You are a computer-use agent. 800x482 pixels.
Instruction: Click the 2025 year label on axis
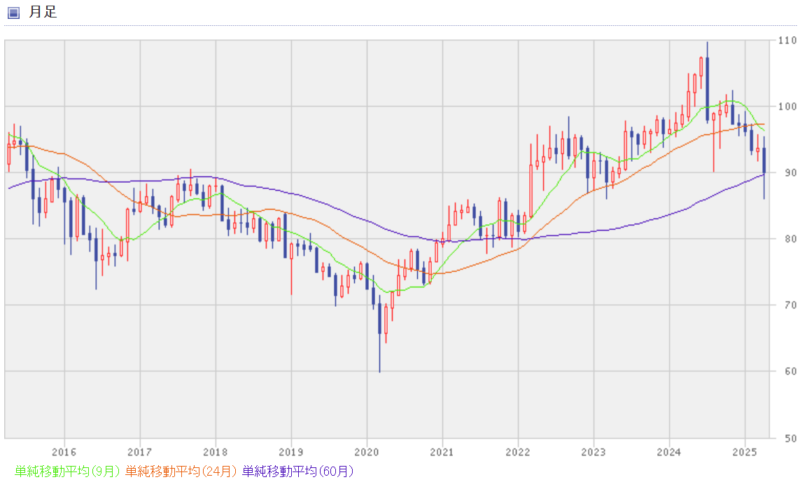[745, 452]
